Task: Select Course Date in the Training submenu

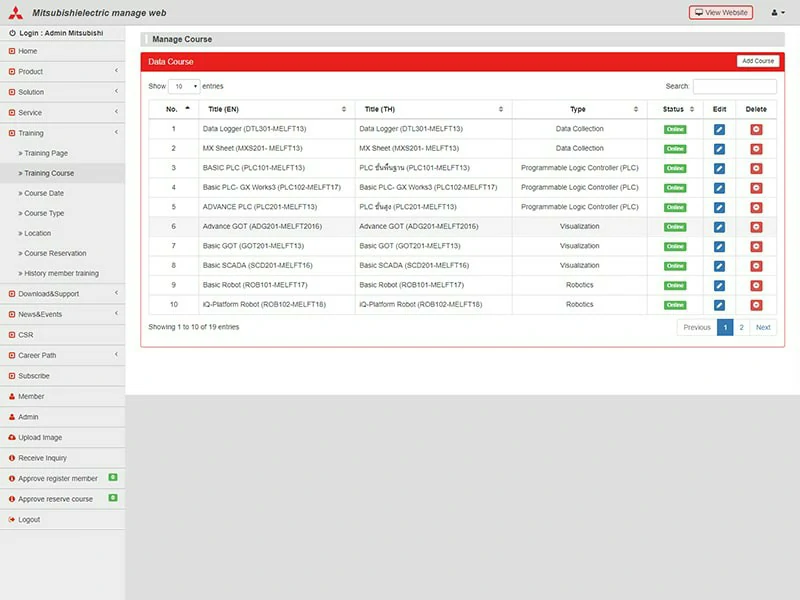Action: pyautogui.click(x=44, y=193)
